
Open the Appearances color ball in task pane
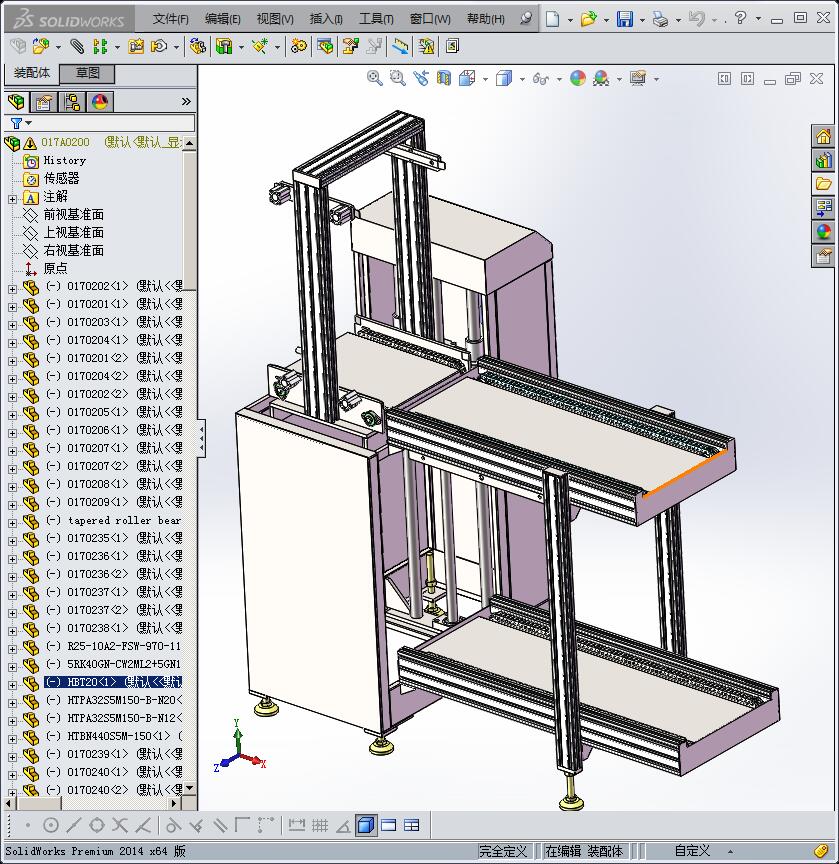pyautogui.click(x=823, y=232)
